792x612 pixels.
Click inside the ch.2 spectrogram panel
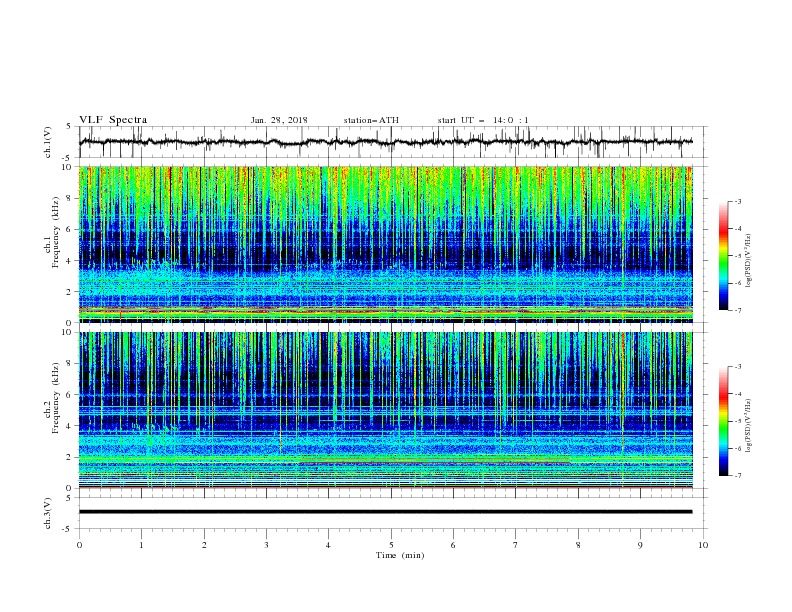click(386, 410)
